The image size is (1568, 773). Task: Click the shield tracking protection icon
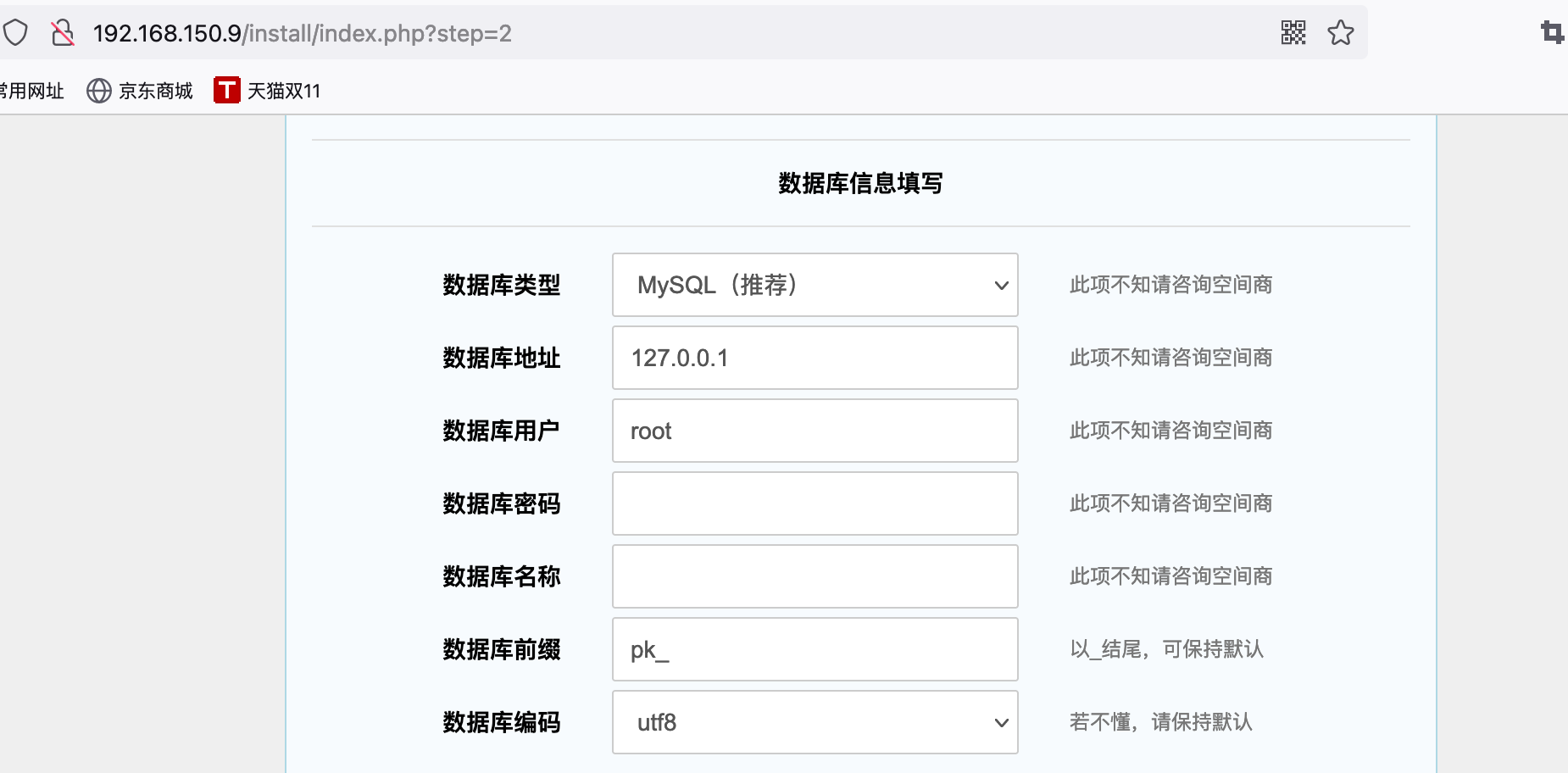click(15, 33)
